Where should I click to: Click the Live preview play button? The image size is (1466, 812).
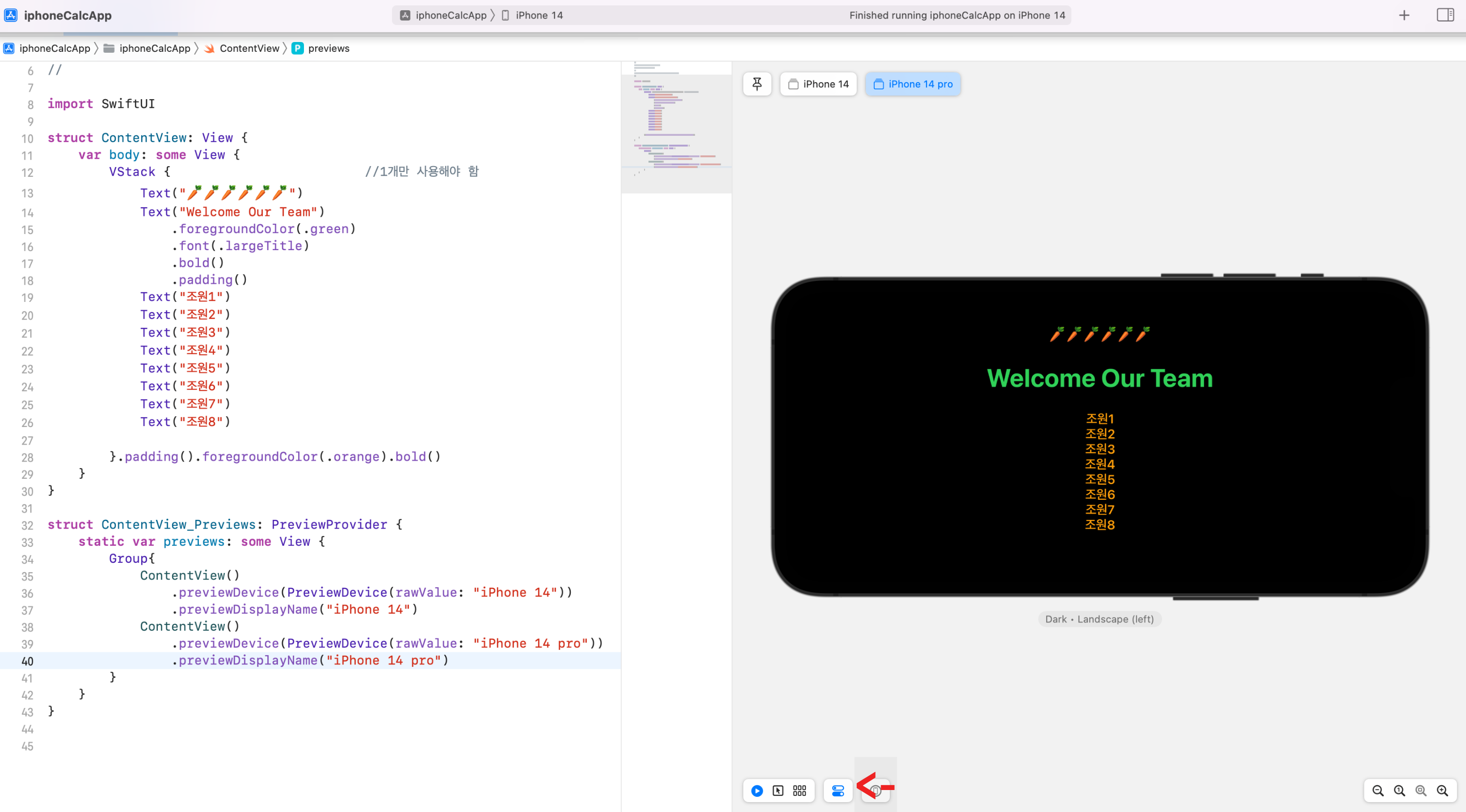757,791
